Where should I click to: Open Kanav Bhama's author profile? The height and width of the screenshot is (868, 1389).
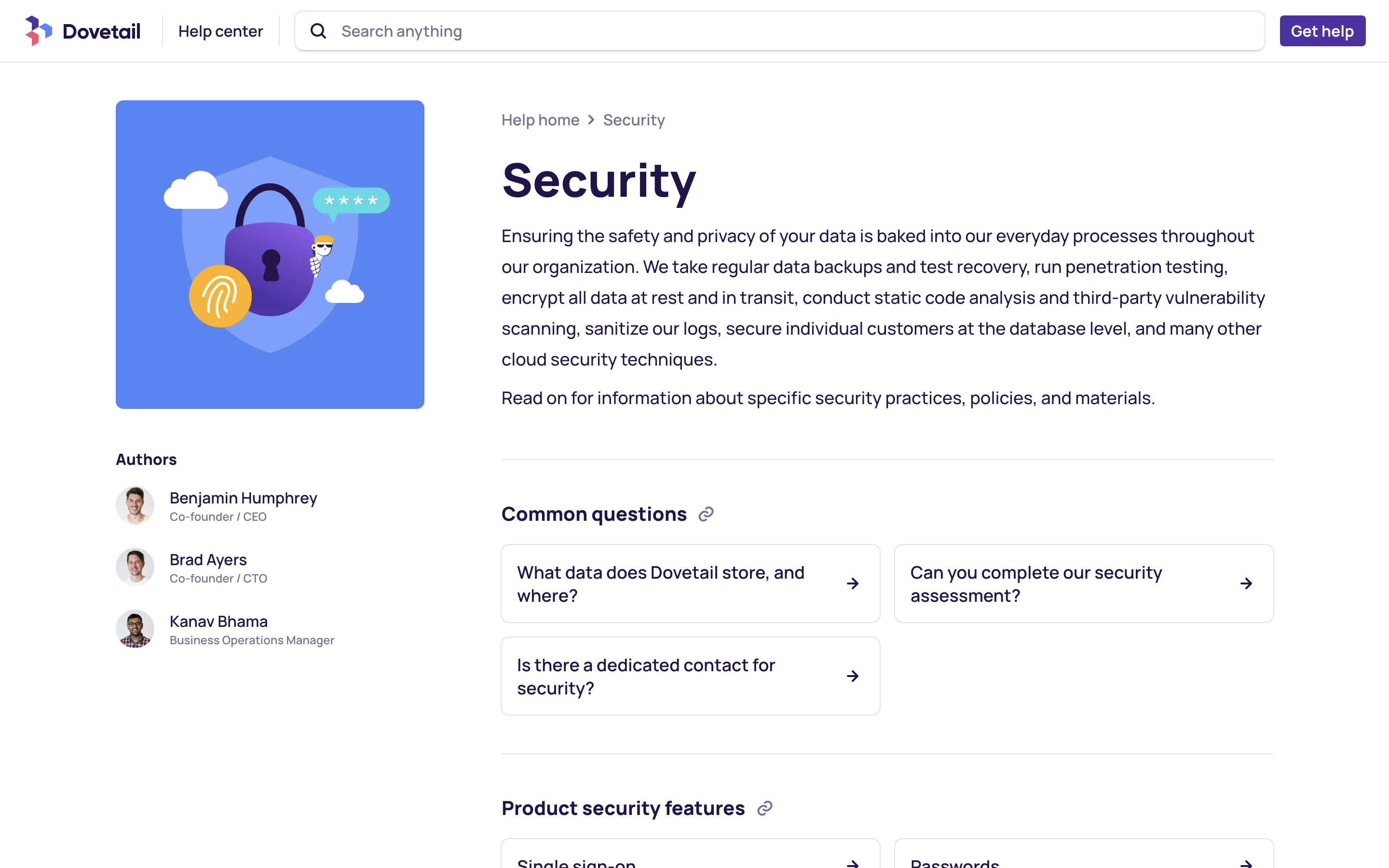[218, 621]
